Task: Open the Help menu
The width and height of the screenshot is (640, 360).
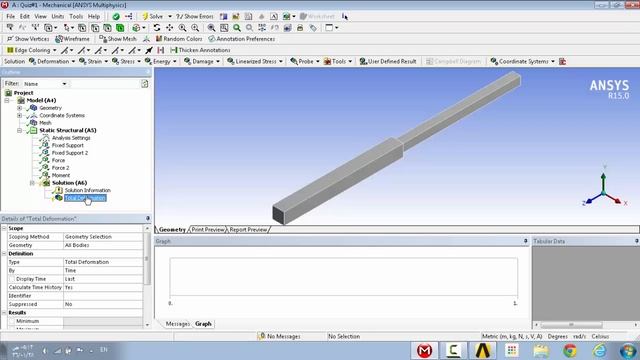Action: (x=94, y=16)
